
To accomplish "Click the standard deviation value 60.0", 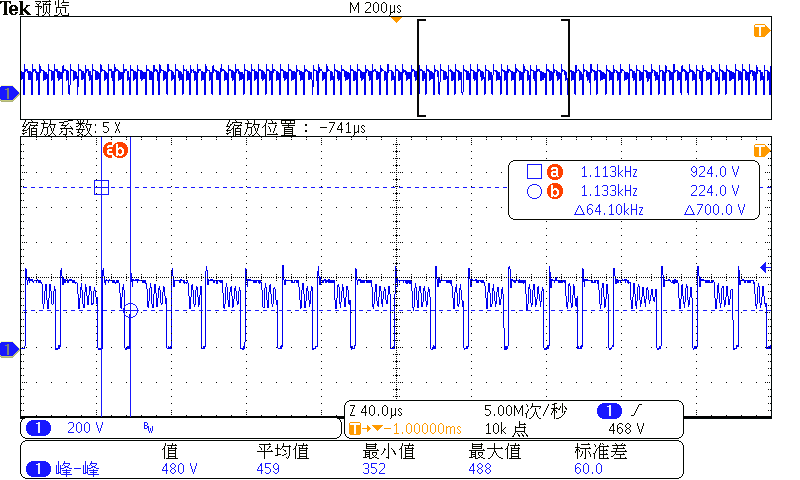I will point(588,469).
